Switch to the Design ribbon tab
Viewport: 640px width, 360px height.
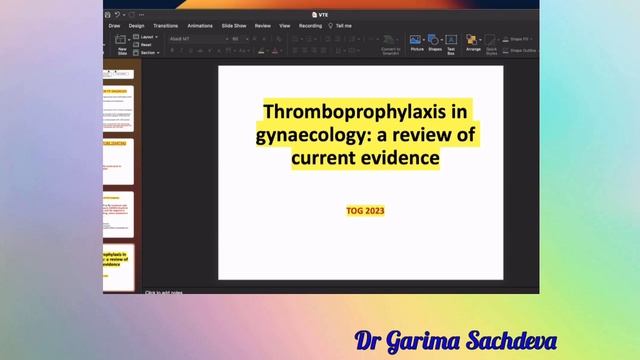pyautogui.click(x=136, y=26)
